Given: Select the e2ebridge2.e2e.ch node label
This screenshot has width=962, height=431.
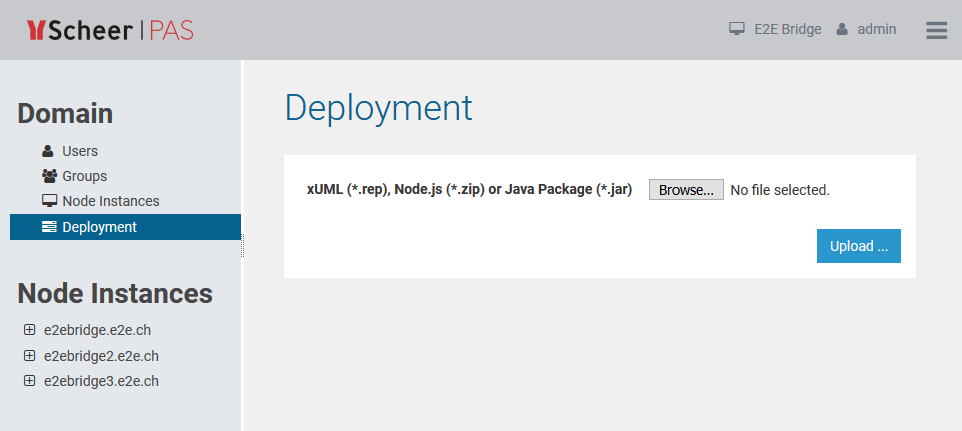Looking at the screenshot, I should [101, 355].
